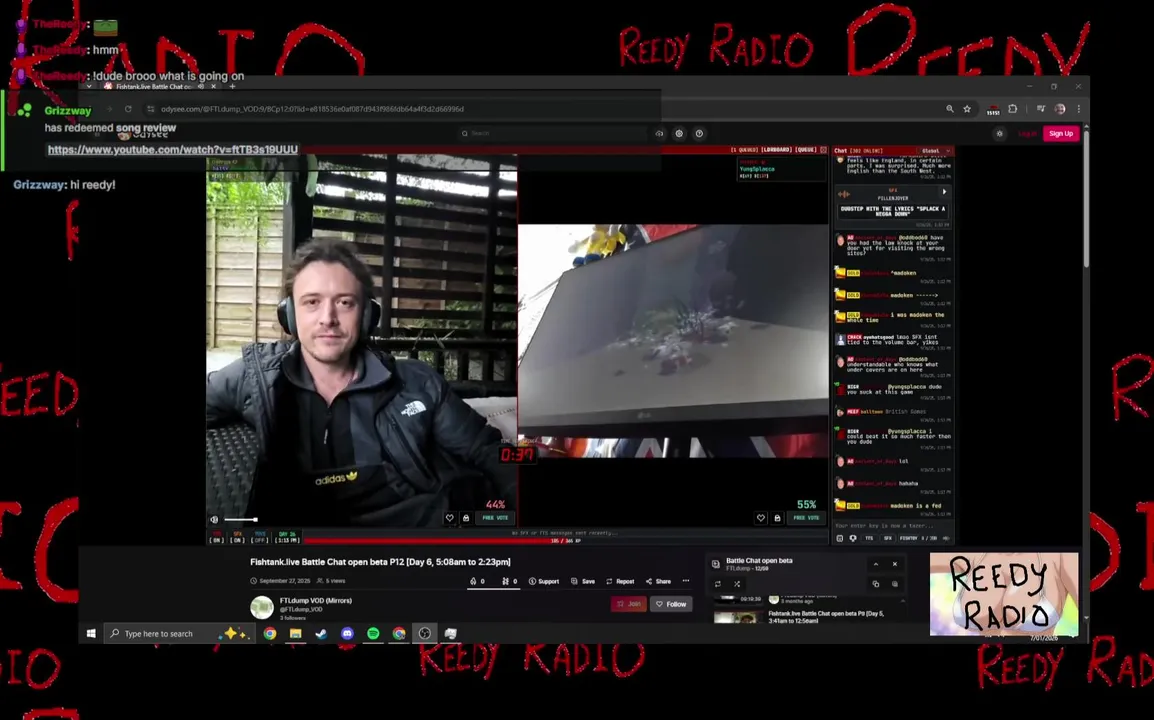
Task: Select the TTS button in chat footer
Action: pyautogui.click(x=869, y=538)
